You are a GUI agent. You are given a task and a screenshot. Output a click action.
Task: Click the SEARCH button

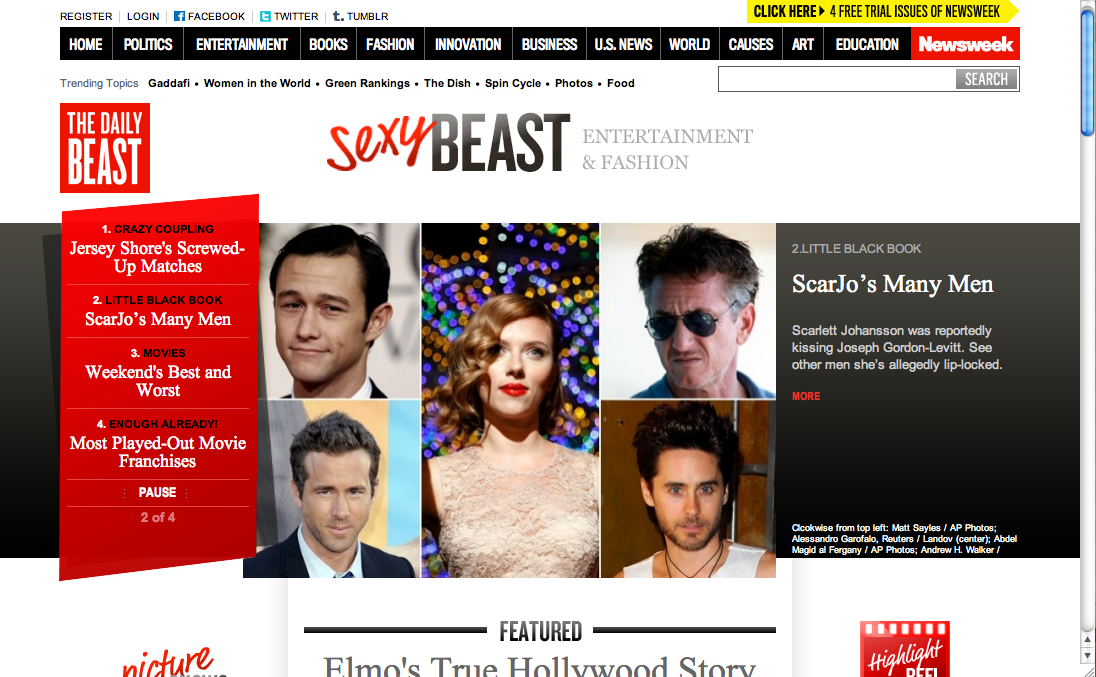(x=986, y=79)
